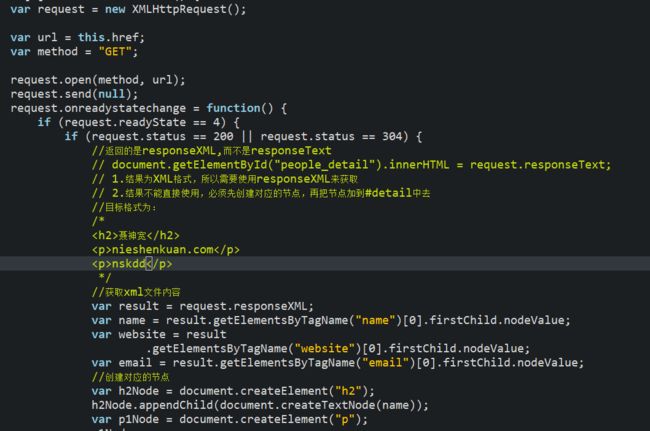Click the '//获取xml文件内容' comment line
The width and height of the screenshot is (650, 431).
(x=136, y=292)
